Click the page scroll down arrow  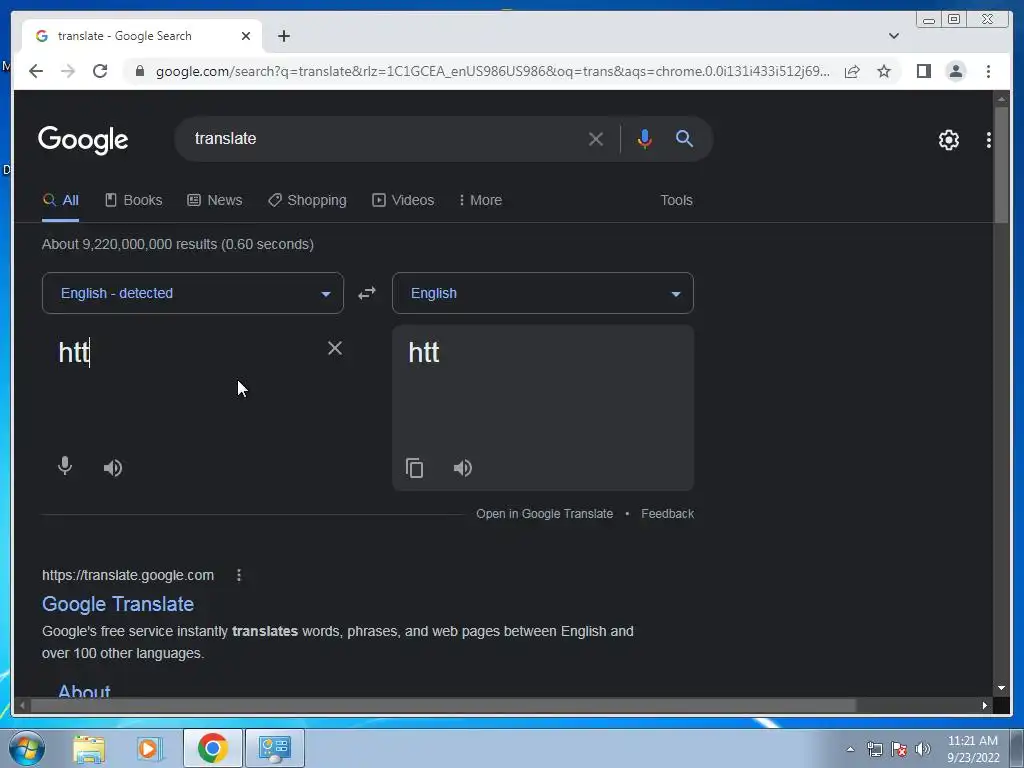click(x=1001, y=688)
